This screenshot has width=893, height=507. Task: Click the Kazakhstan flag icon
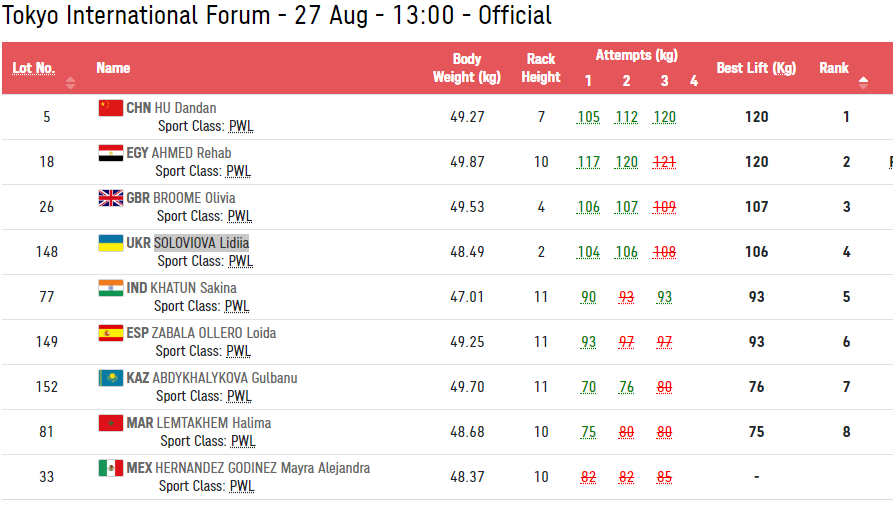110,378
